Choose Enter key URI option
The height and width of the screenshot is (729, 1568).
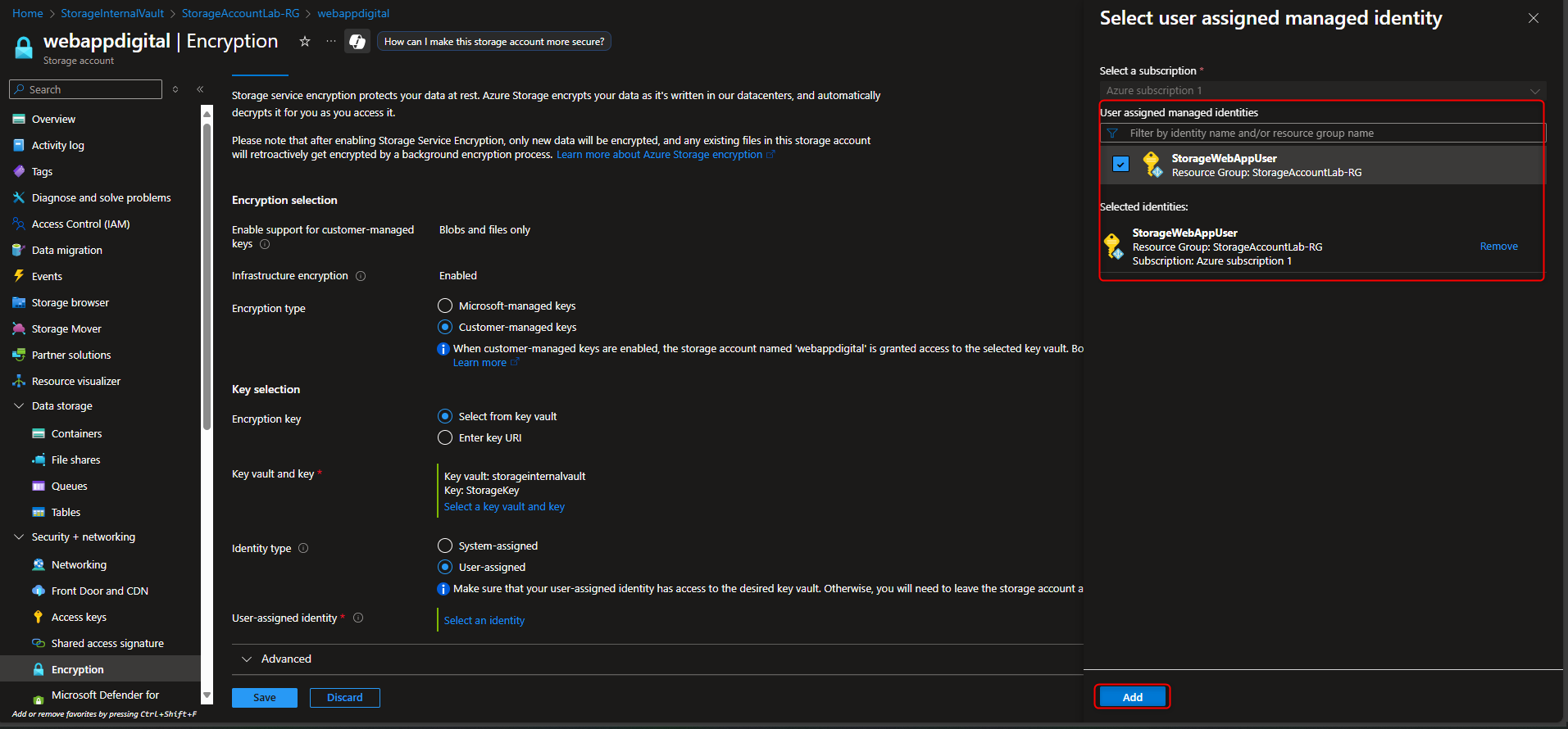445,437
